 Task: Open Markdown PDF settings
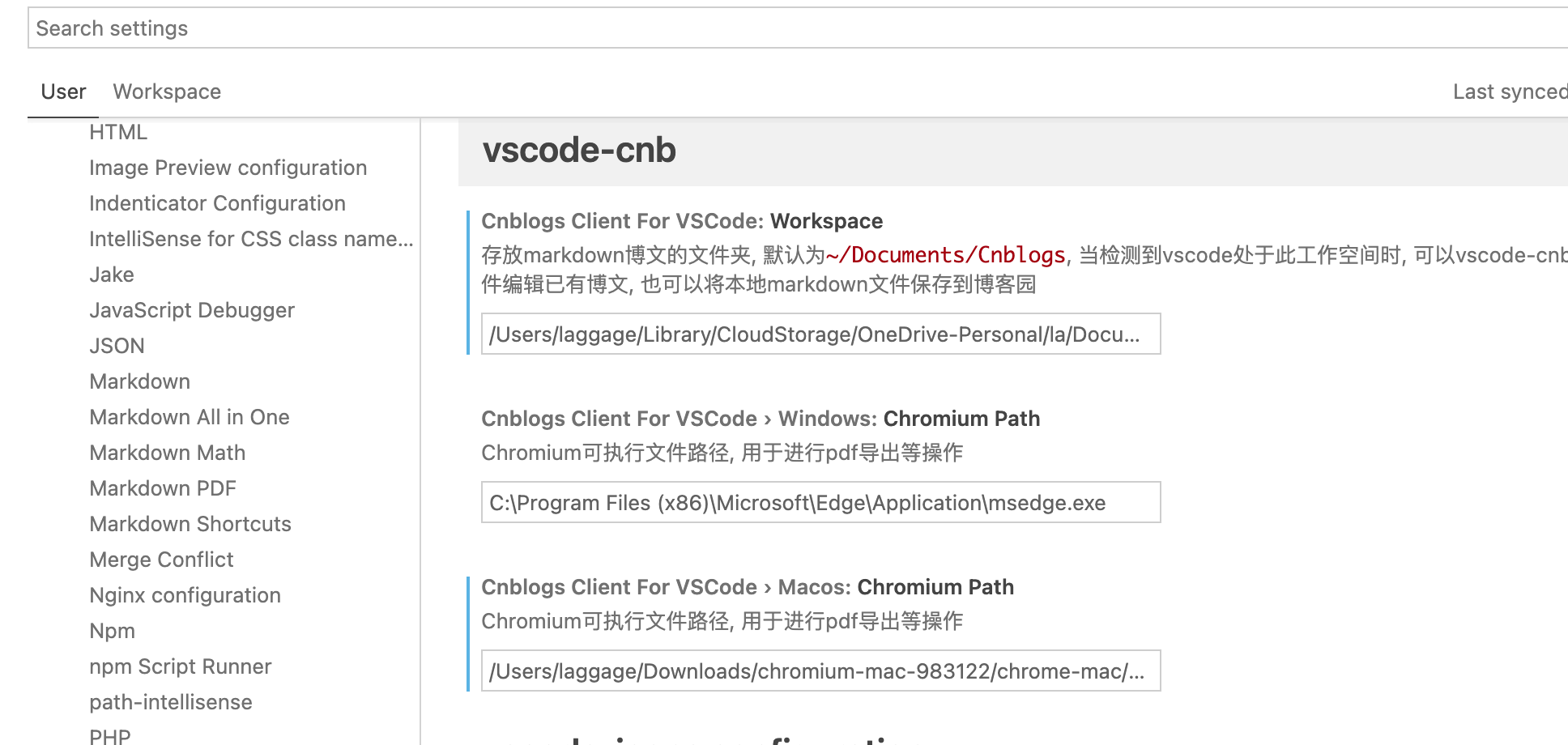163,488
